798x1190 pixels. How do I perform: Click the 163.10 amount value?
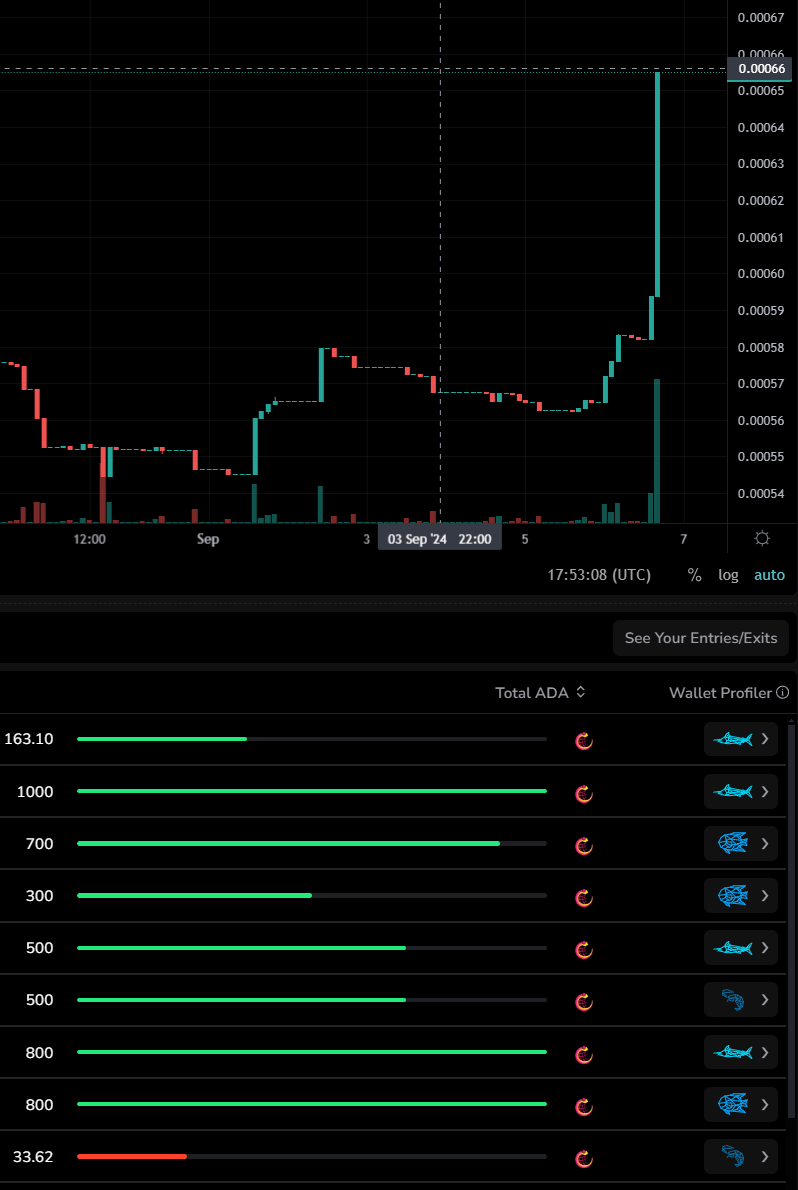(29, 739)
